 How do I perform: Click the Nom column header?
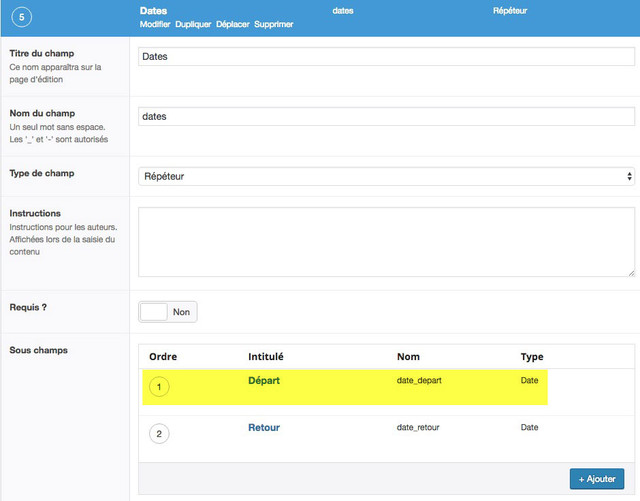click(x=408, y=356)
